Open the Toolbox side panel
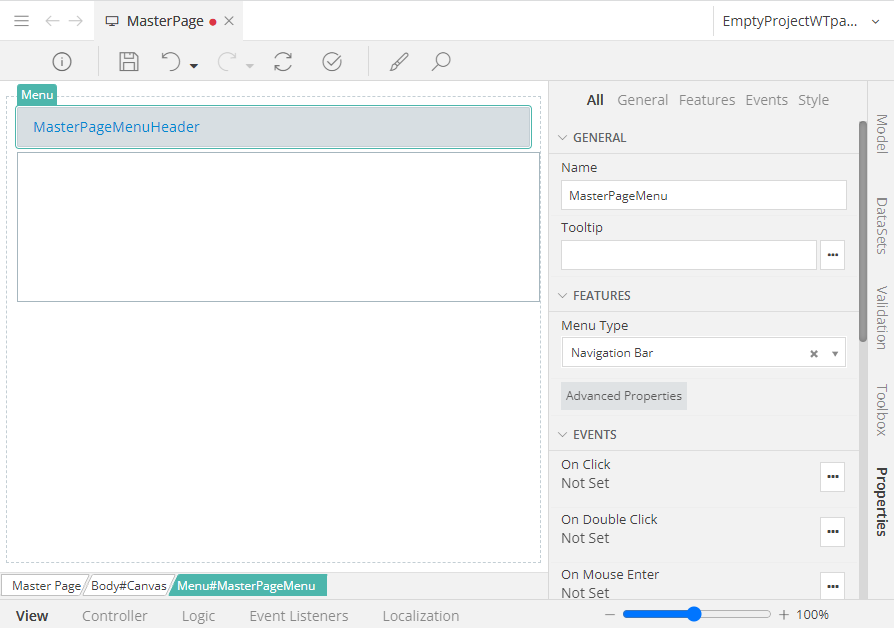Image resolution: width=894 pixels, height=628 pixels. (x=881, y=409)
